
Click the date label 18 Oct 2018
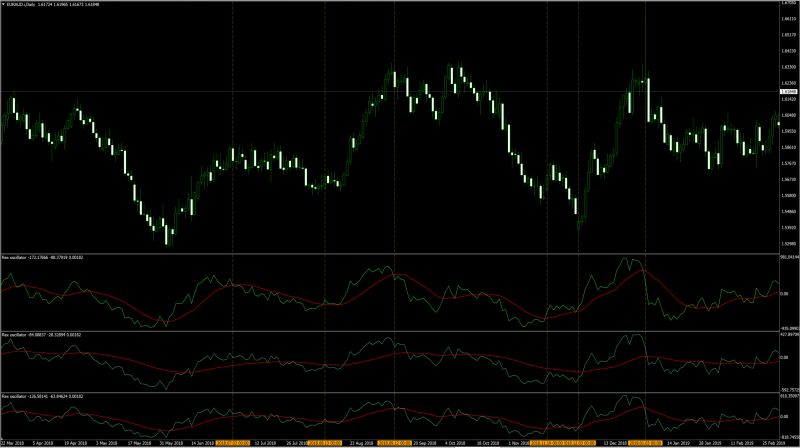point(487,443)
